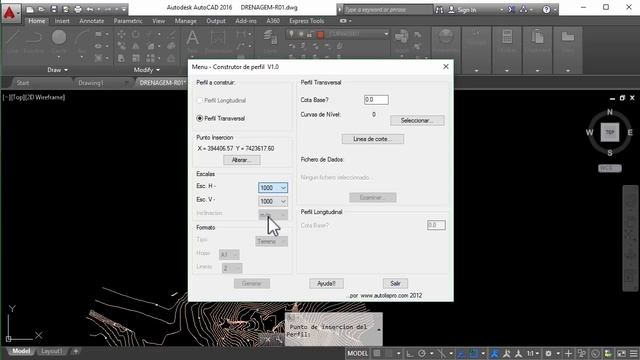Screen dimensions: 640x360
Task: Expand the Modify panel
Action: point(147,70)
